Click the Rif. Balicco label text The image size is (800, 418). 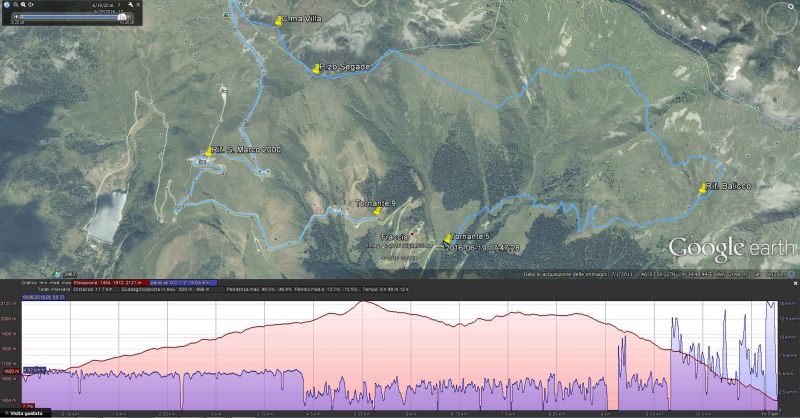coord(729,186)
